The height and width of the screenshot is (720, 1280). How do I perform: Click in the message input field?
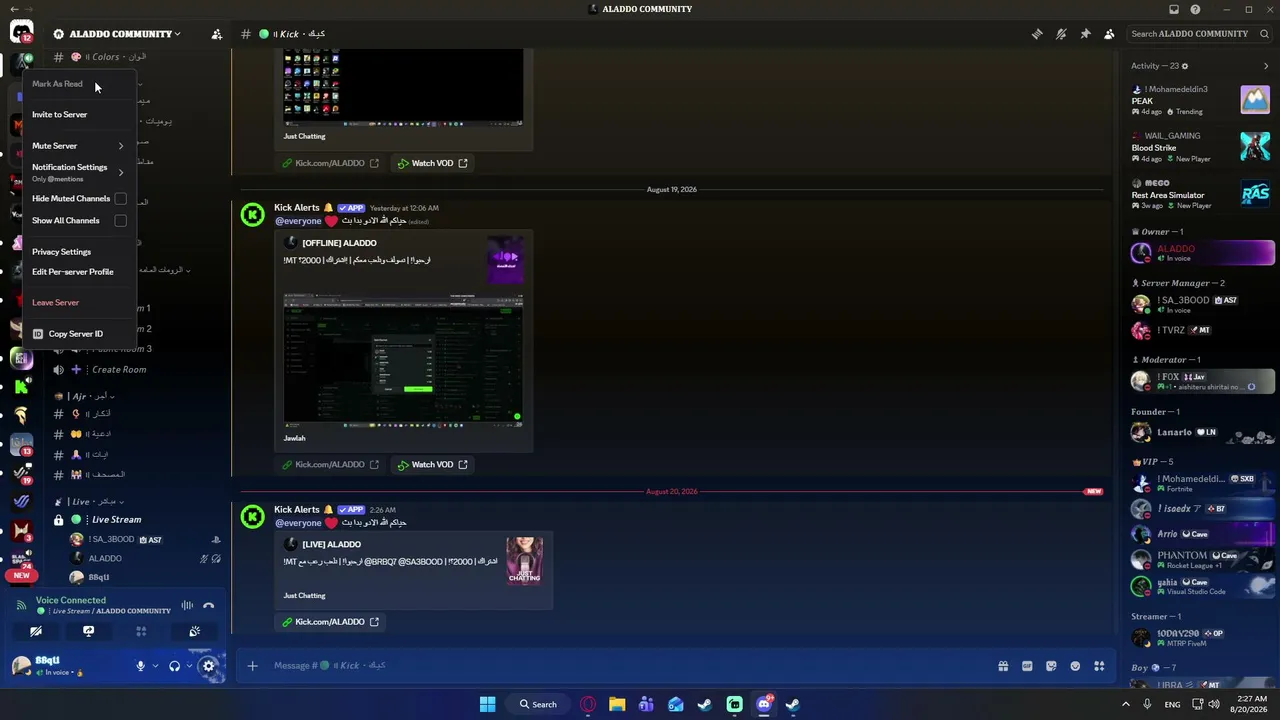point(630,666)
